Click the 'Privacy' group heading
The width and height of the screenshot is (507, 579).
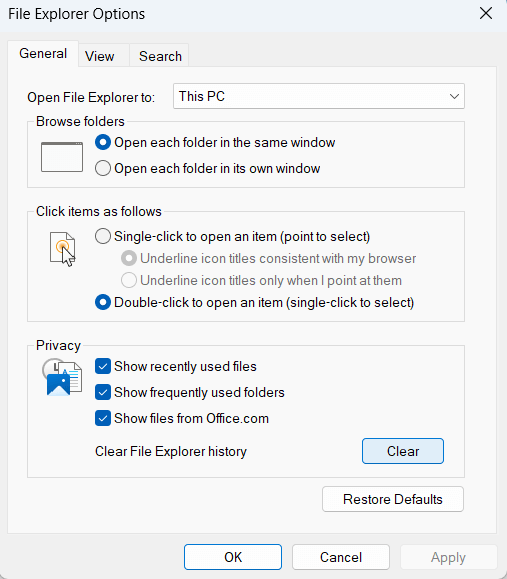pos(58,346)
